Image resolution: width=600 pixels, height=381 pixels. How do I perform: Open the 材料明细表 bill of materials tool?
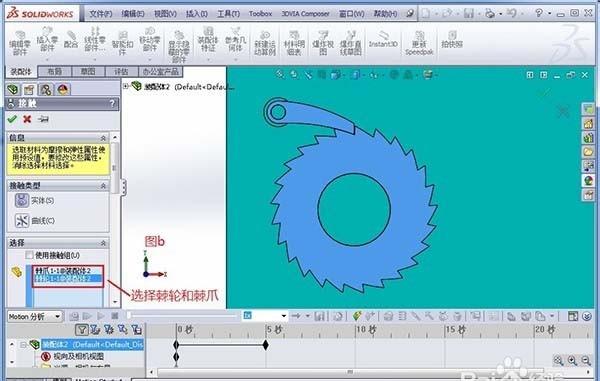294,43
